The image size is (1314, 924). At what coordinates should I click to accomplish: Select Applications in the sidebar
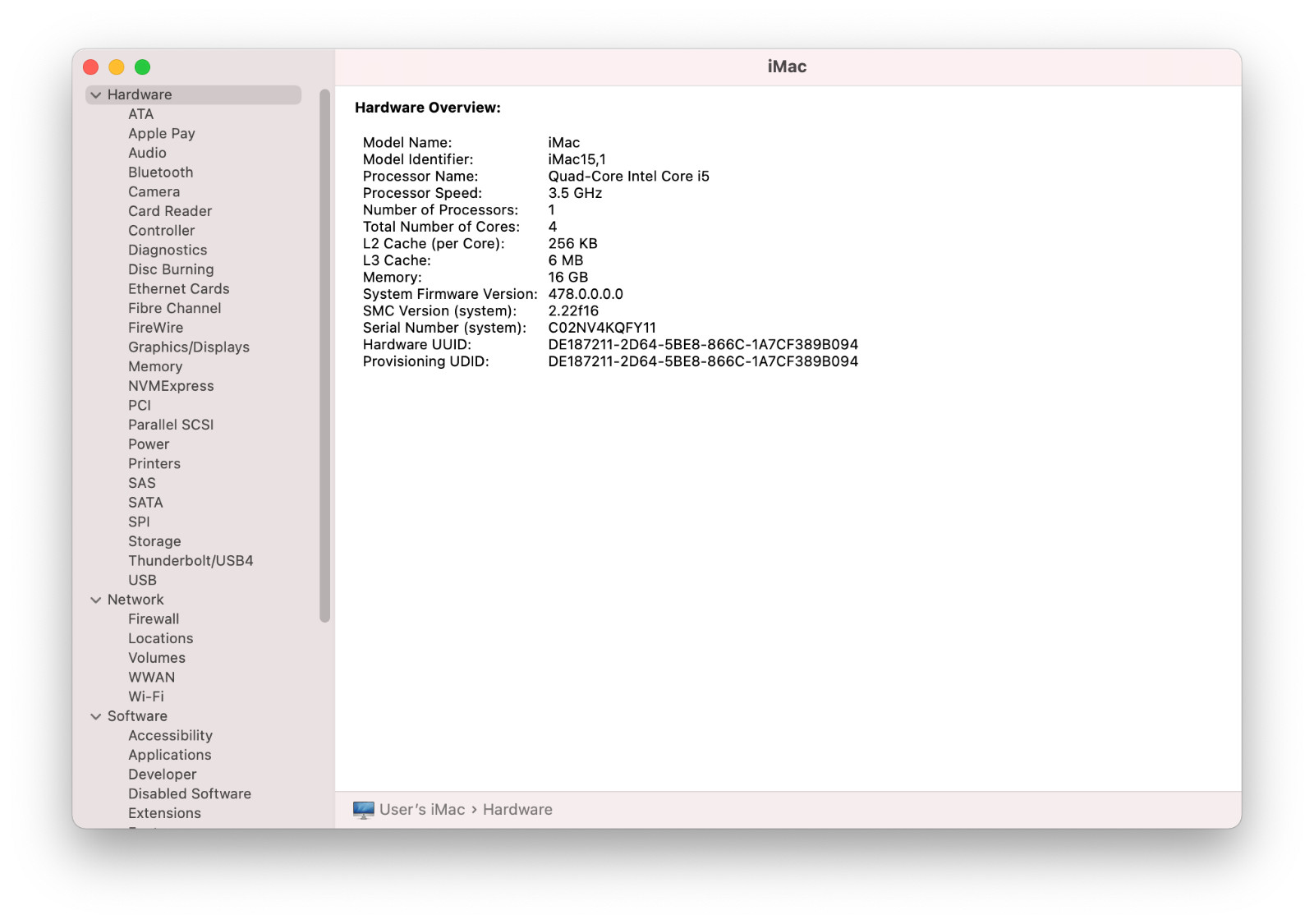tap(170, 756)
